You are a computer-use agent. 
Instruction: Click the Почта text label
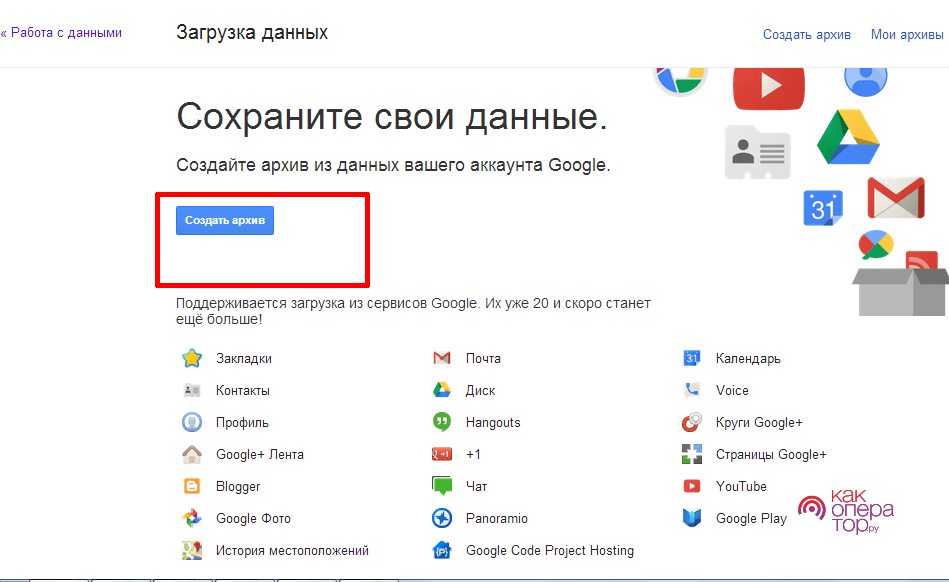(x=483, y=358)
